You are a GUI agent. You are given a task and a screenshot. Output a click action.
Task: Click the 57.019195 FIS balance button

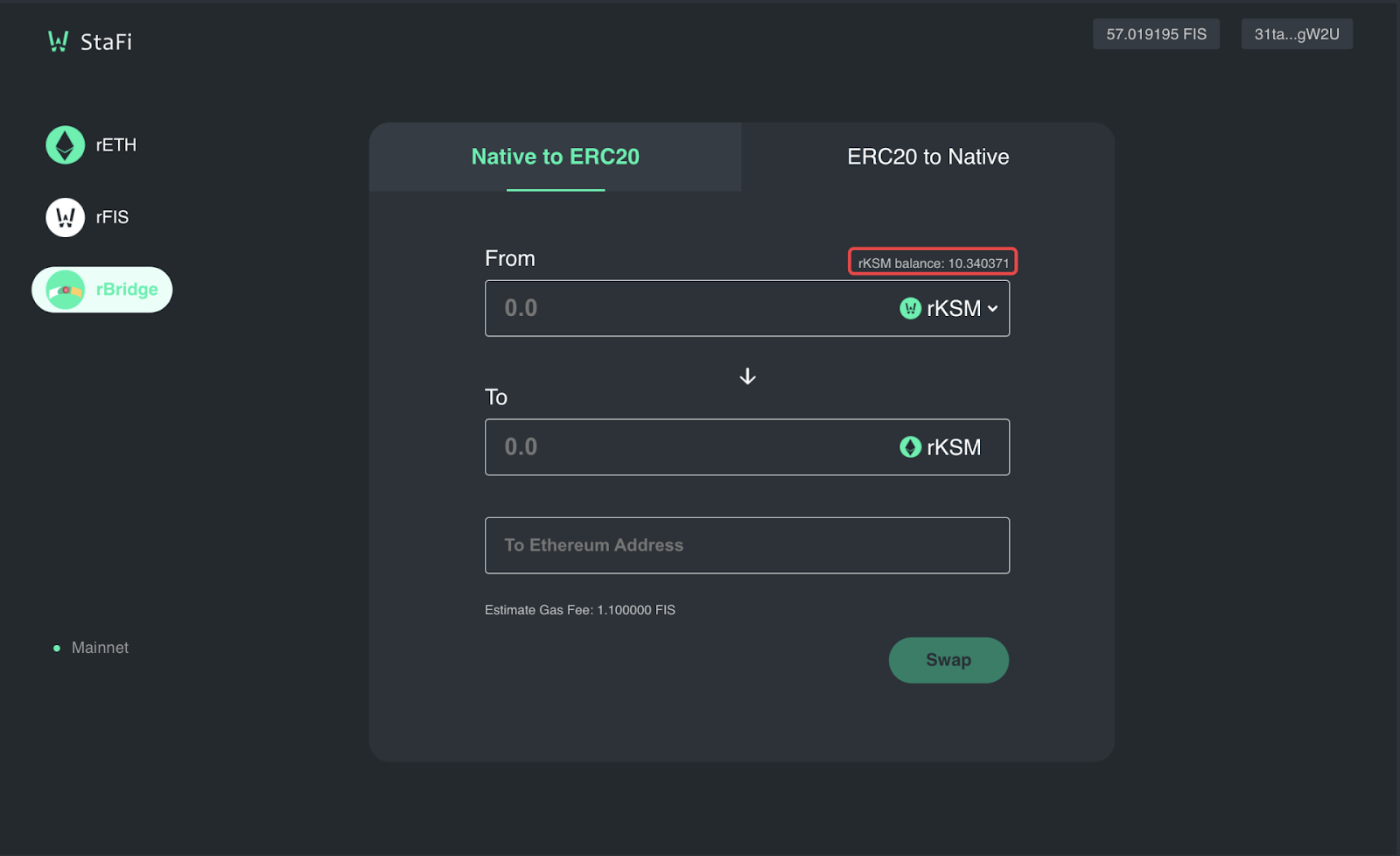coord(1155,34)
